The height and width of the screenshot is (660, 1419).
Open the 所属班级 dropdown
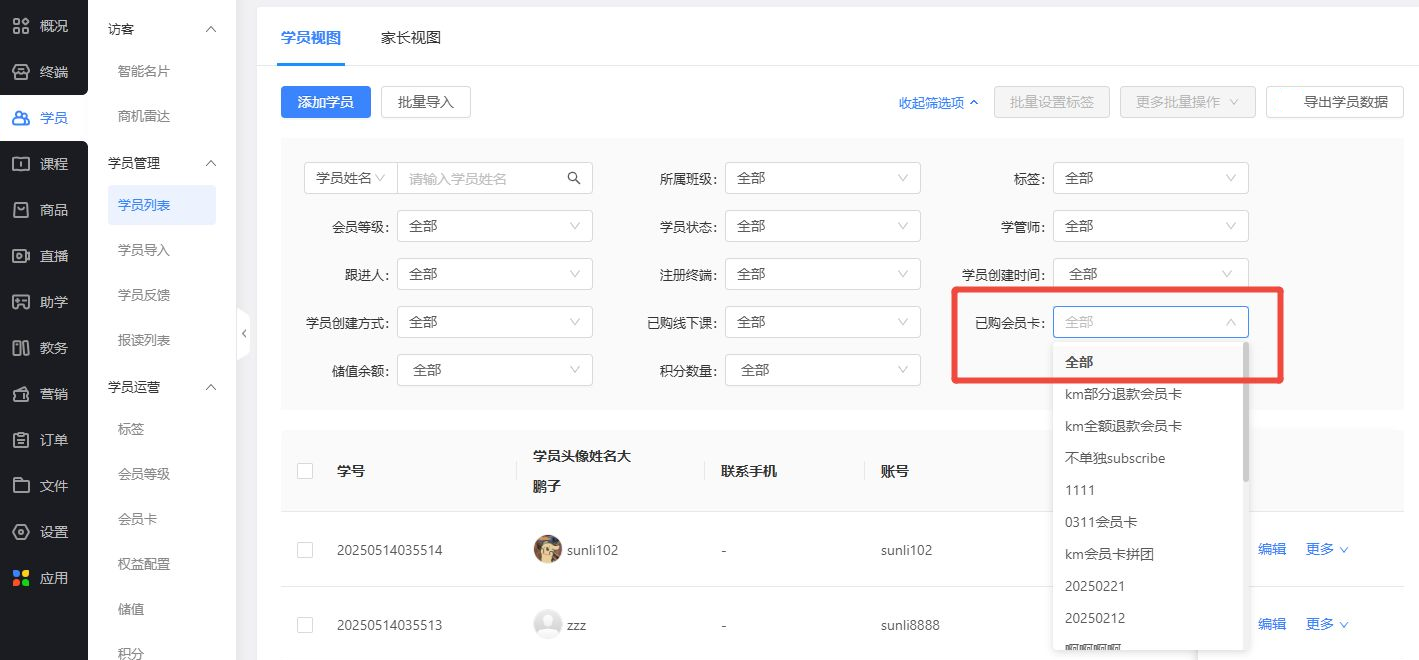(823, 178)
